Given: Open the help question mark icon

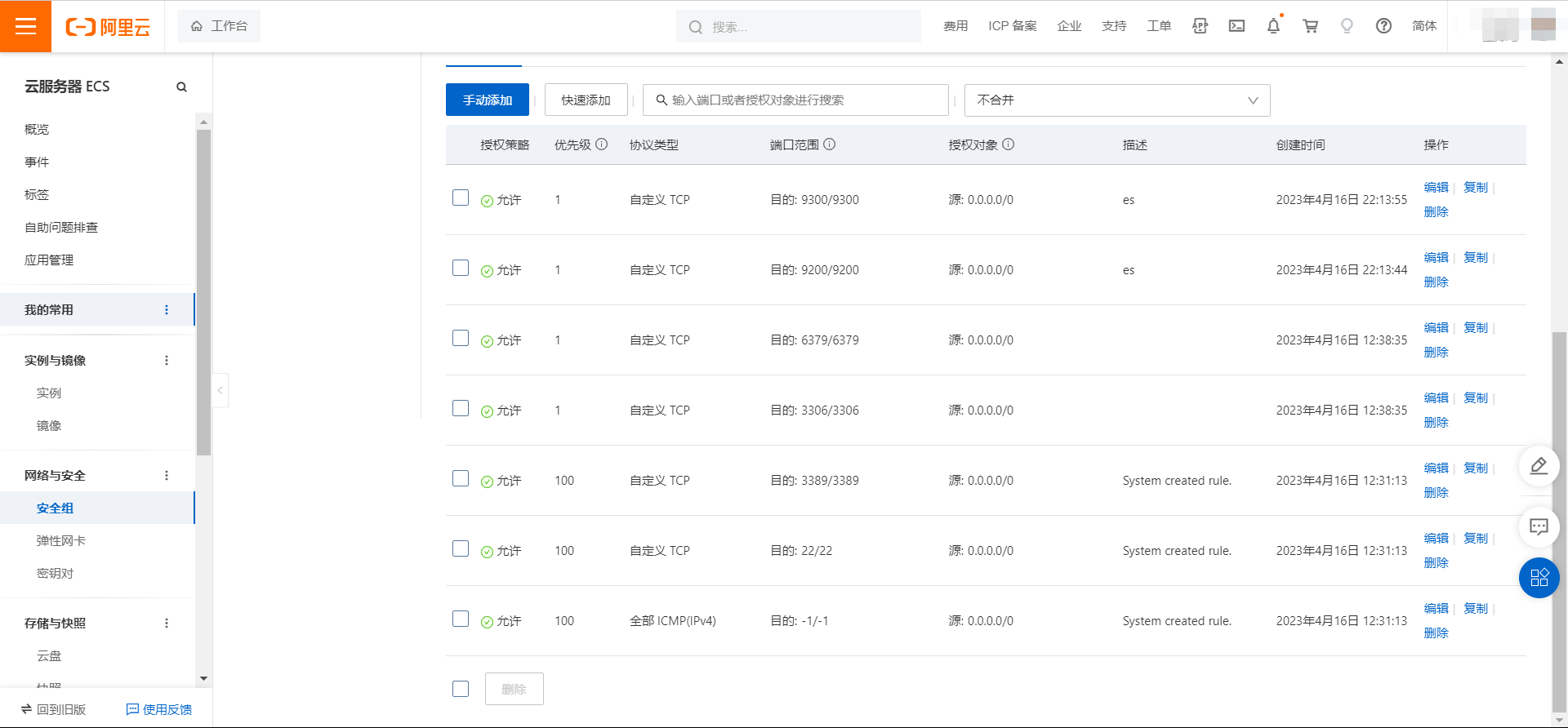Looking at the screenshot, I should click(x=1383, y=26).
